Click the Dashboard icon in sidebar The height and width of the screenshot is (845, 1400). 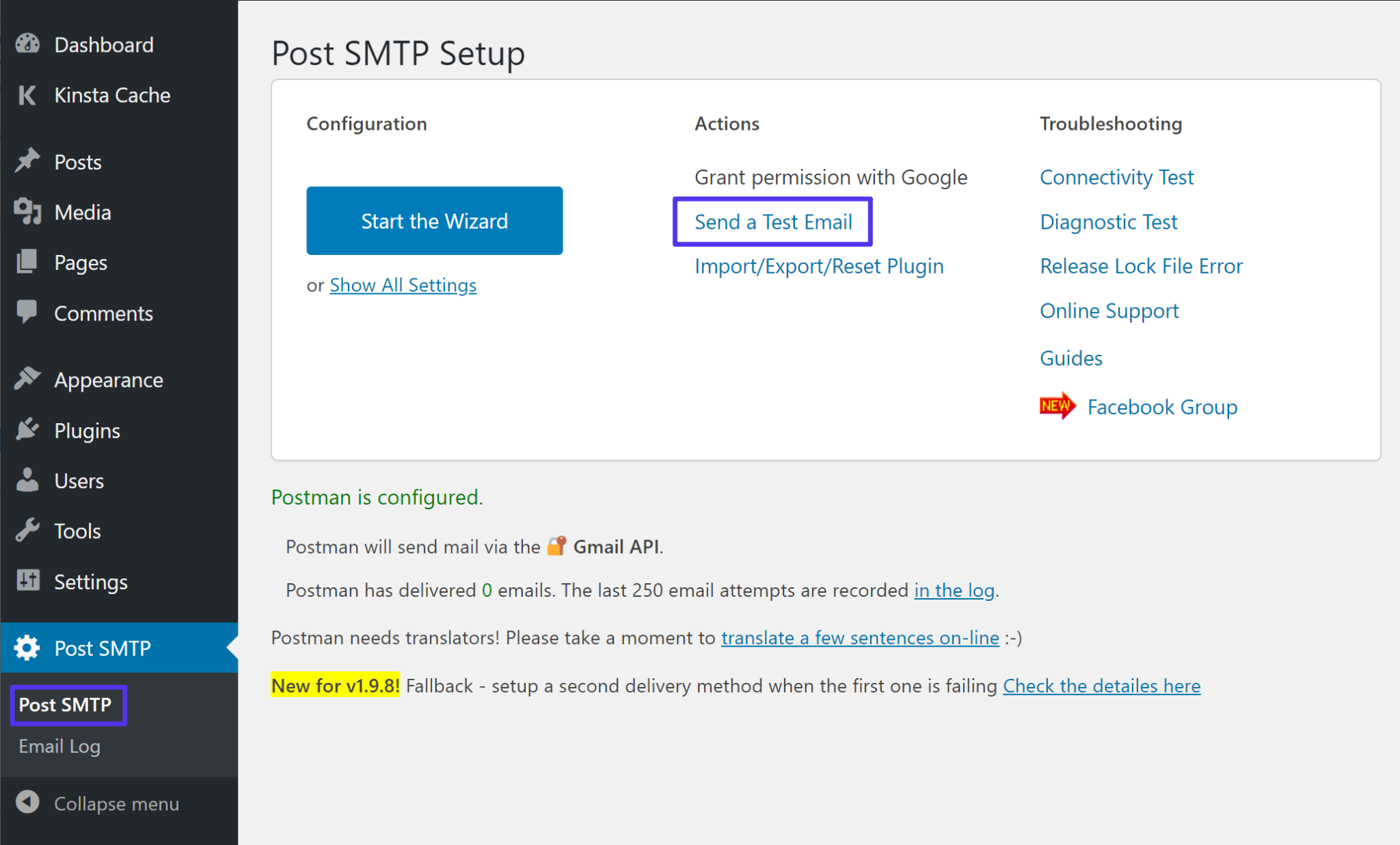pos(28,44)
